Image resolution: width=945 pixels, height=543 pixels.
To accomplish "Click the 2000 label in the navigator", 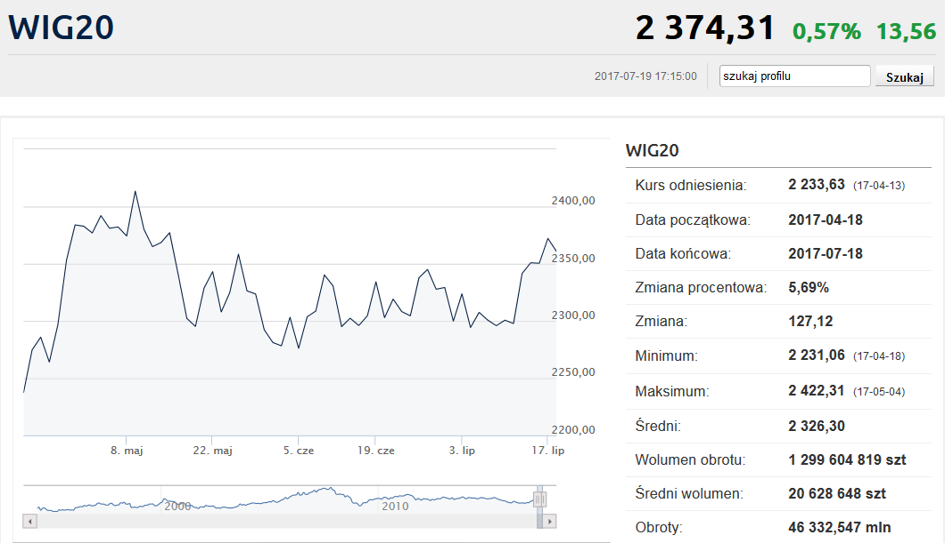I will click(x=178, y=506).
